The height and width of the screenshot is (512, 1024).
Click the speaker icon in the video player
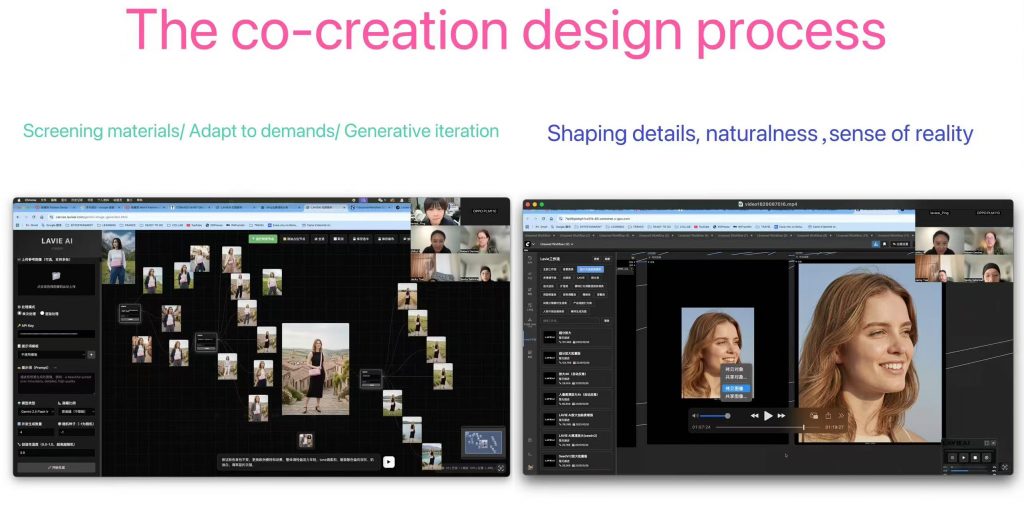[694, 415]
